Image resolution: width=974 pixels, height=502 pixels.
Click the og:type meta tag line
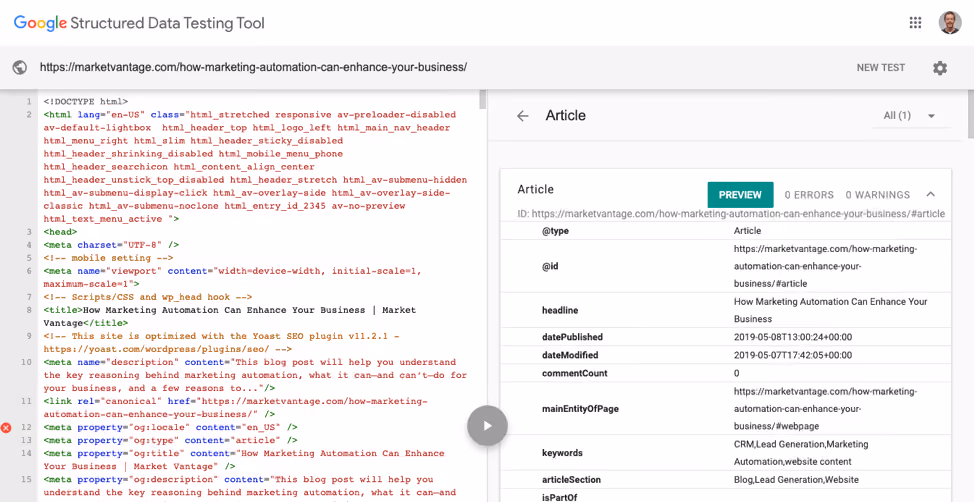tap(170, 440)
